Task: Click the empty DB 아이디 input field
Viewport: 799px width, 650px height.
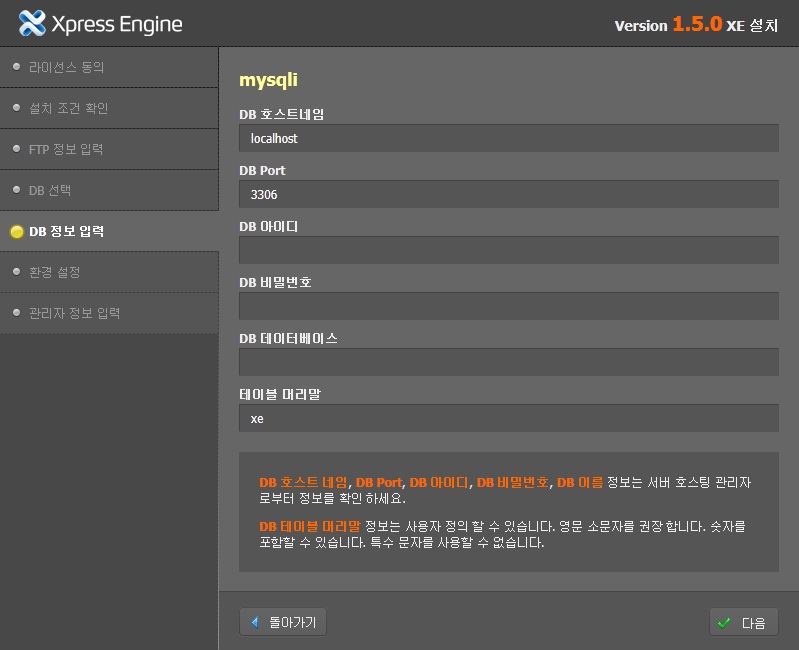Action: (509, 250)
